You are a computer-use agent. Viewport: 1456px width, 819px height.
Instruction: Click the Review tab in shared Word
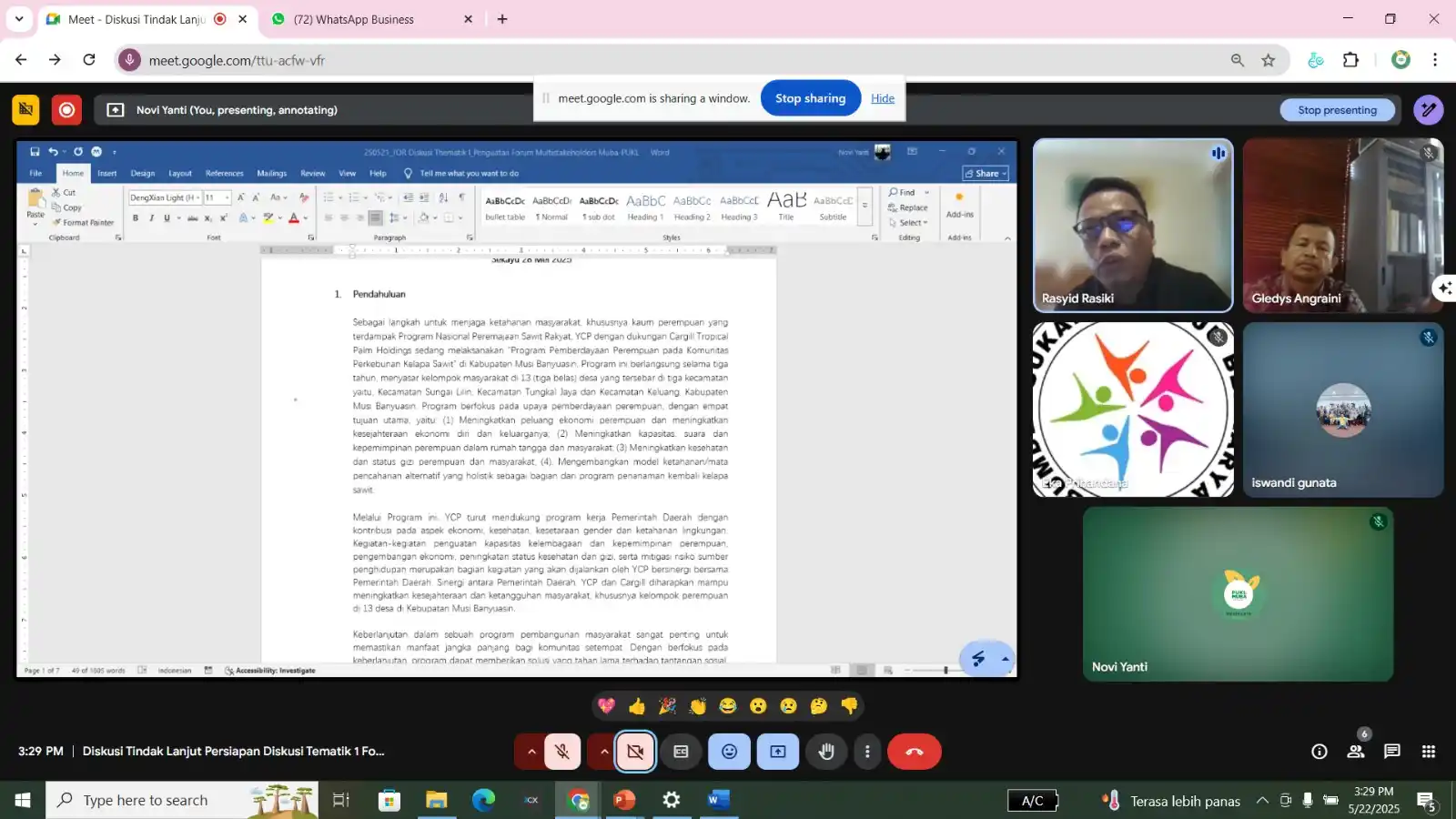click(x=313, y=173)
